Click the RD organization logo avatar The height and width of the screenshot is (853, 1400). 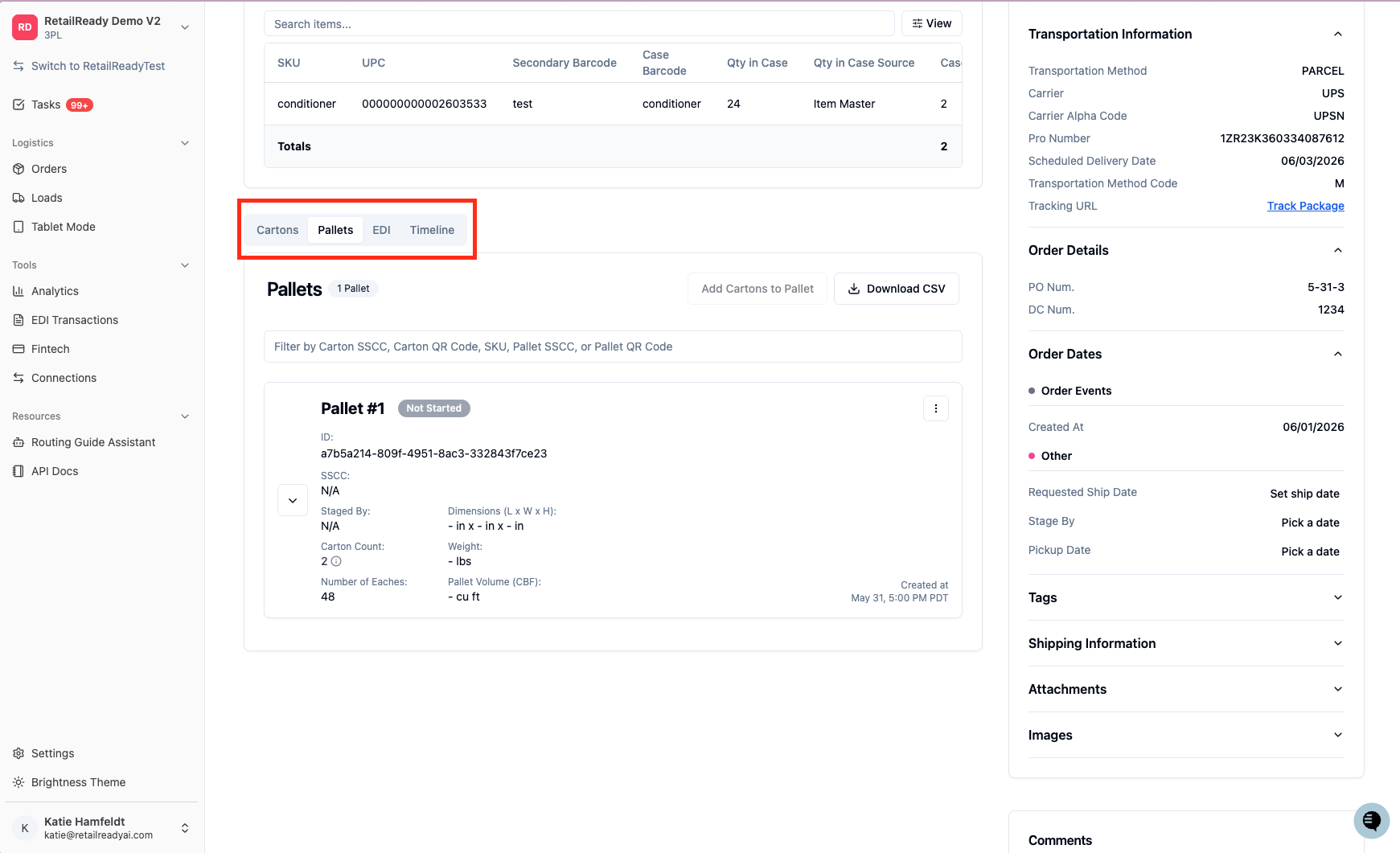coord(25,27)
